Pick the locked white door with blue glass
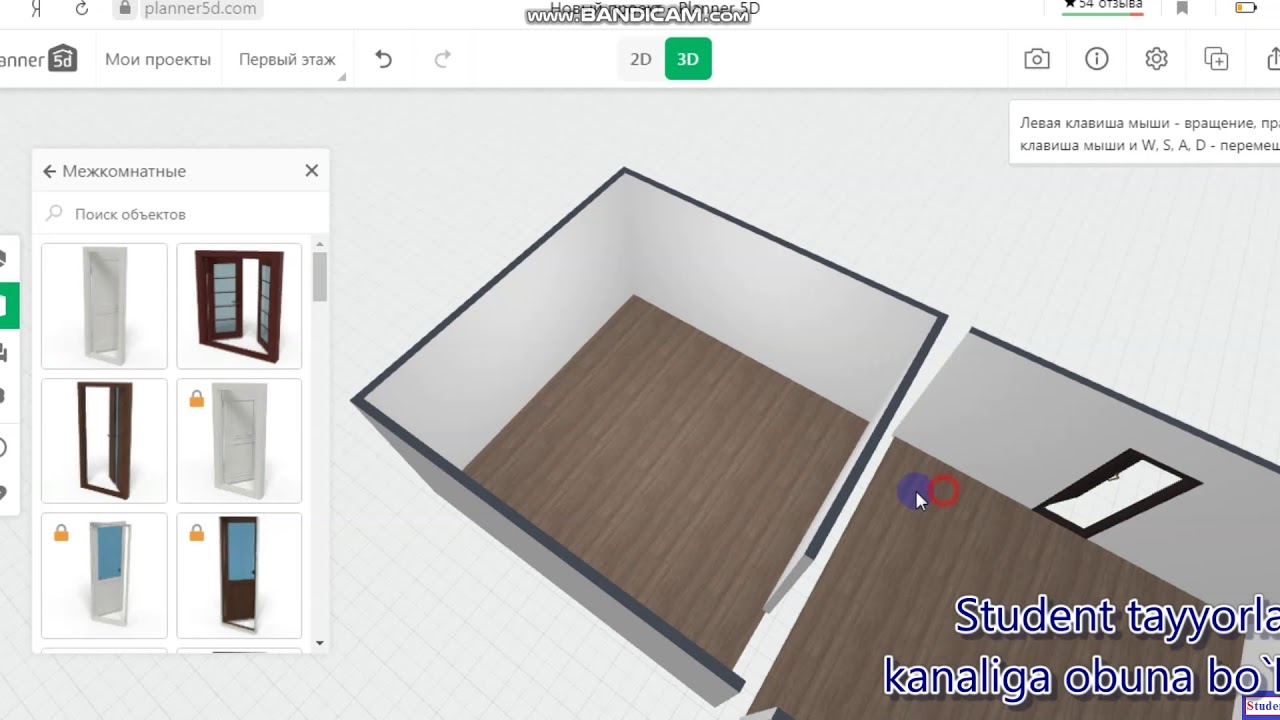The image size is (1280, 720). coord(104,576)
